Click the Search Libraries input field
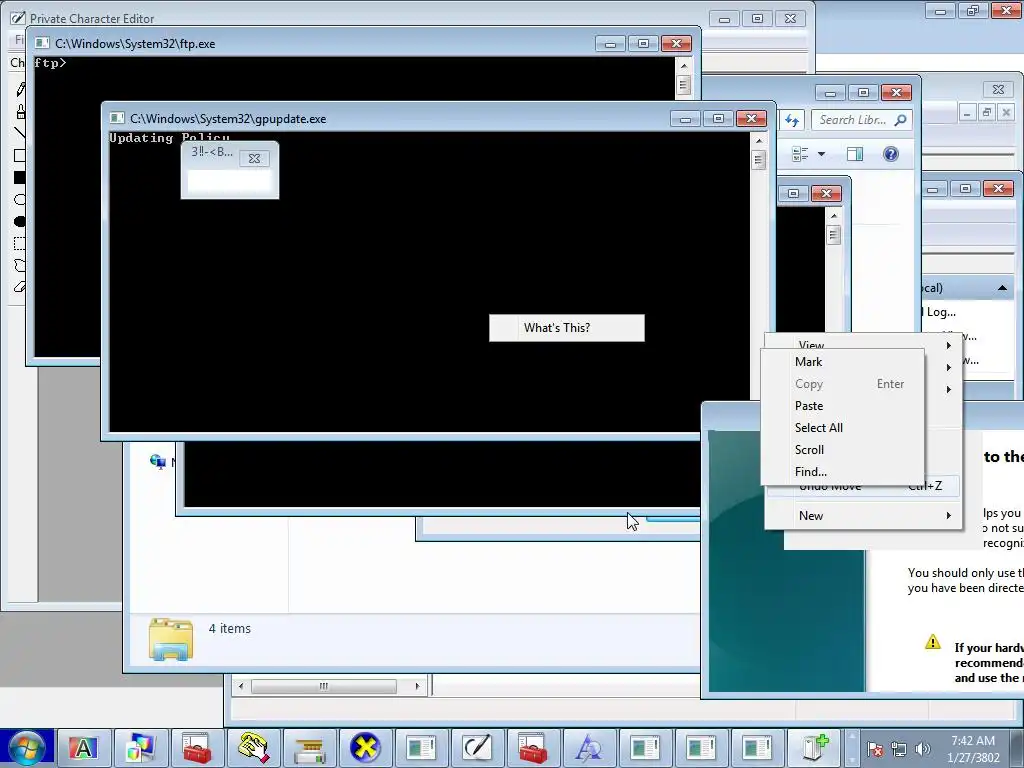Viewport: 1024px width, 768px height. click(862, 120)
